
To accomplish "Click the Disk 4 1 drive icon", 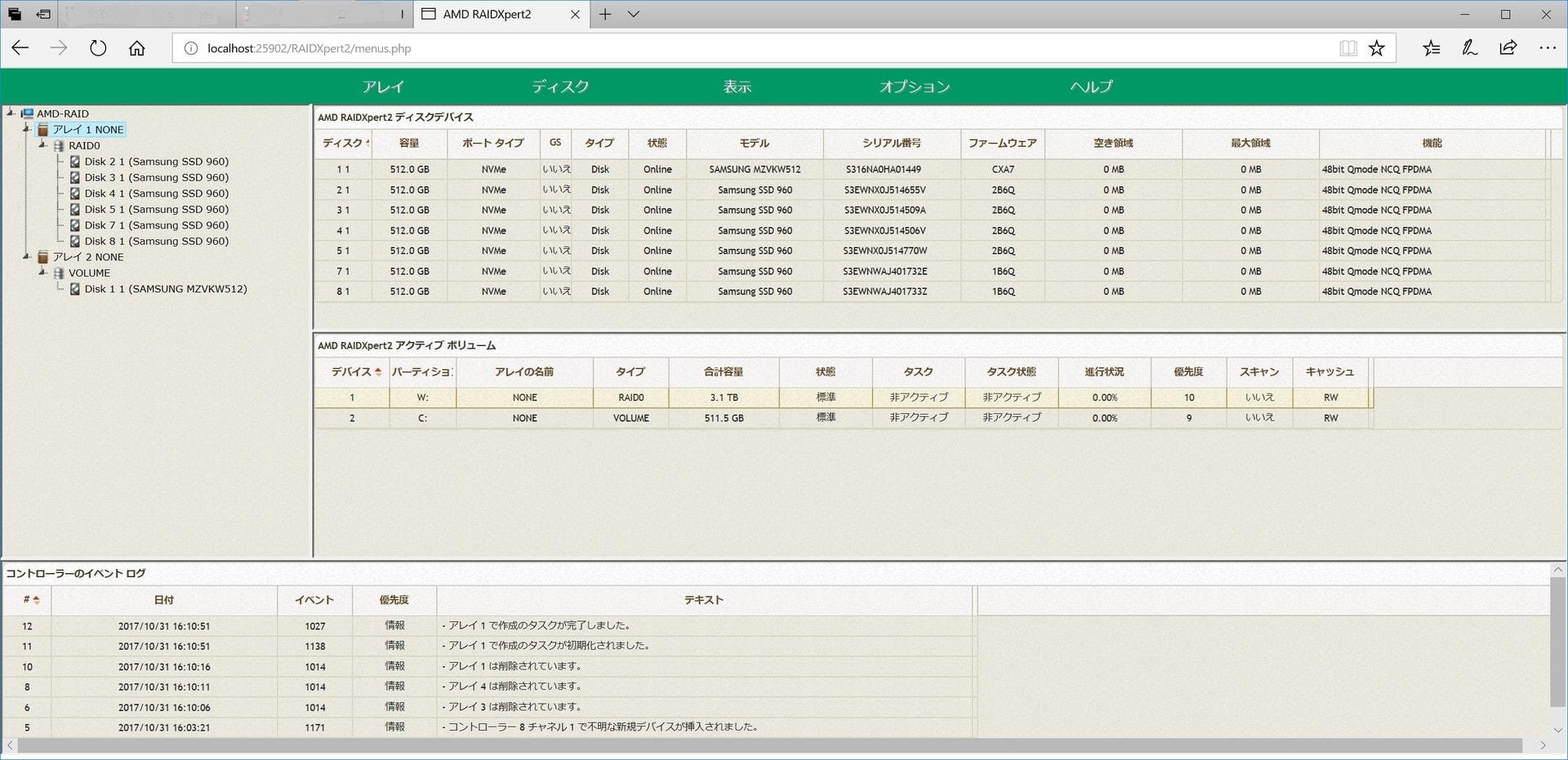I will point(75,193).
